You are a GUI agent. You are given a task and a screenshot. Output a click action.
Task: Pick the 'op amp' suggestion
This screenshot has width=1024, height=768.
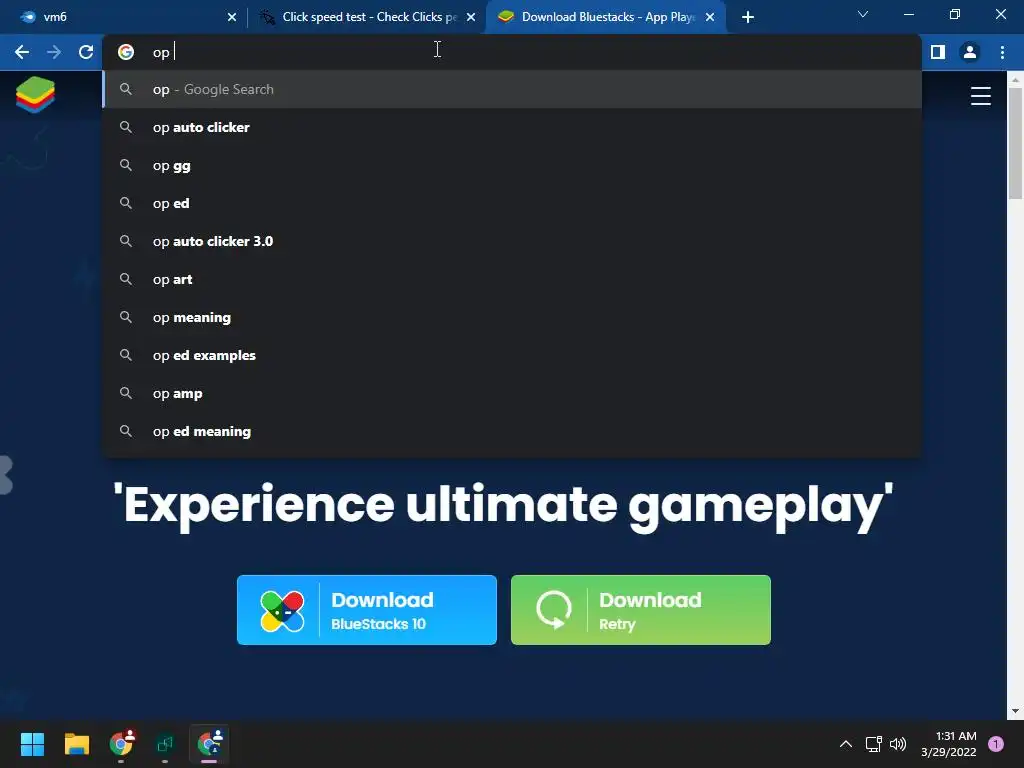(x=512, y=393)
